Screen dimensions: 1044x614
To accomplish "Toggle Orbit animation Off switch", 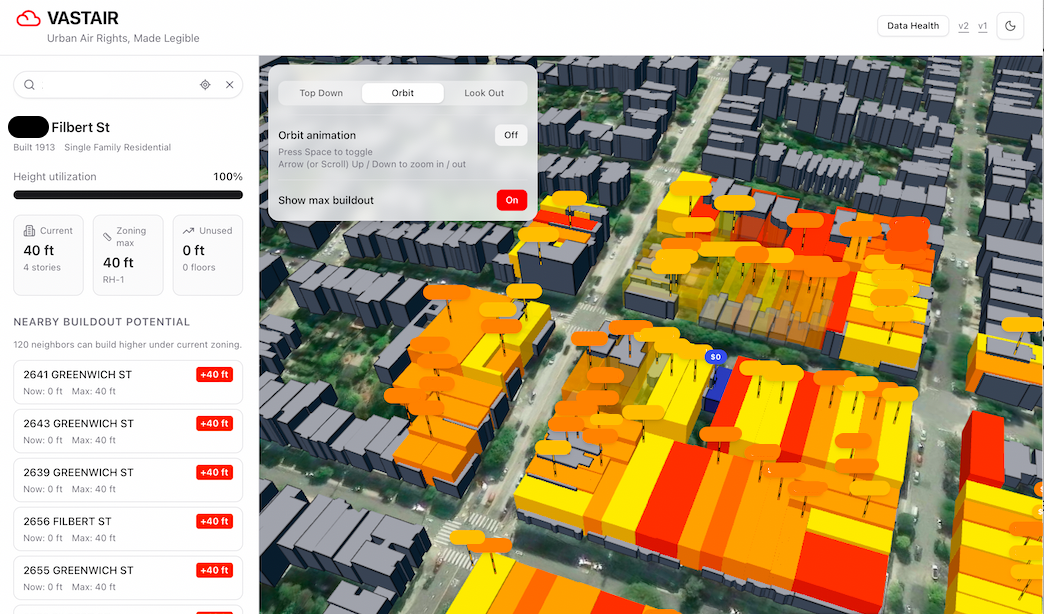I will (x=511, y=135).
